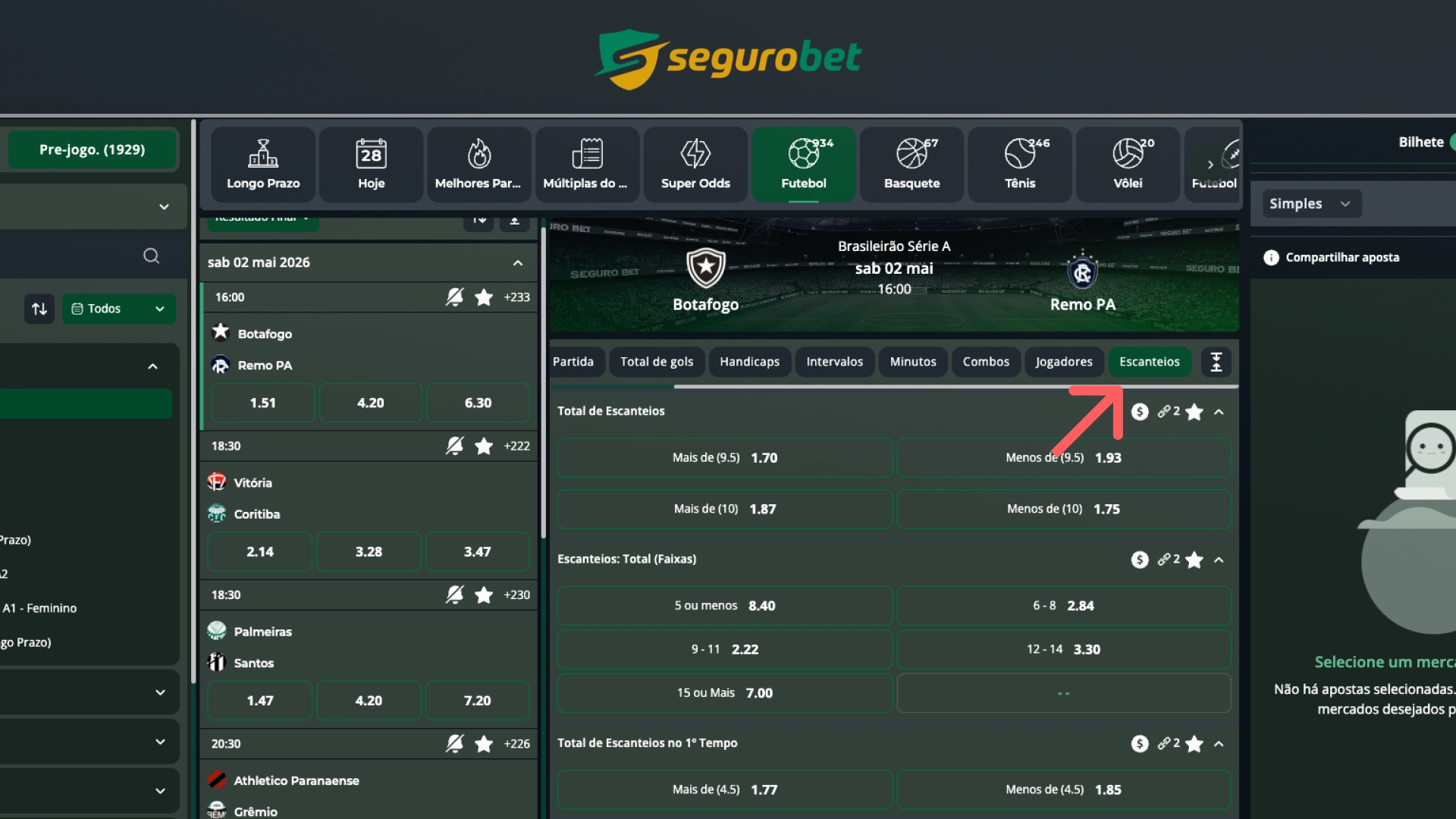Click the Segurobet logo
This screenshot has width=1456, height=819.
tap(728, 58)
